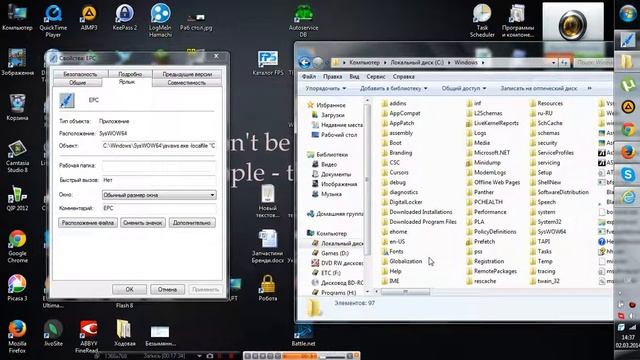Click OK in the properties dialog
Image resolution: width=640 pixels, height=360 pixels.
[129, 289]
